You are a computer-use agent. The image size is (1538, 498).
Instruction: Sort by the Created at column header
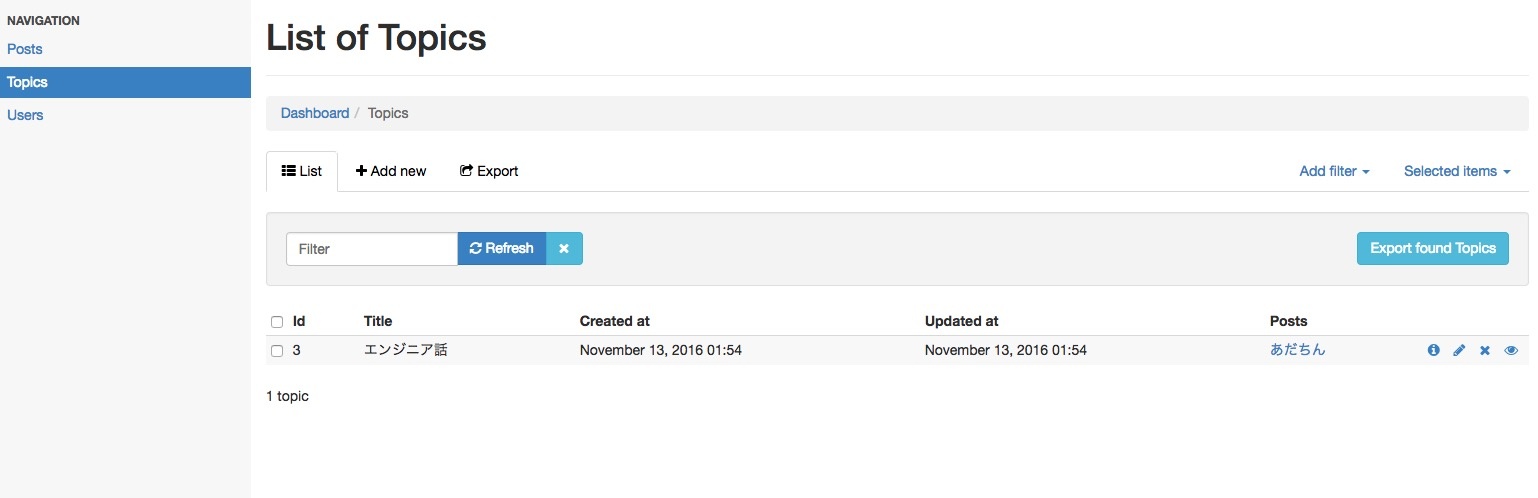pyautogui.click(x=614, y=321)
